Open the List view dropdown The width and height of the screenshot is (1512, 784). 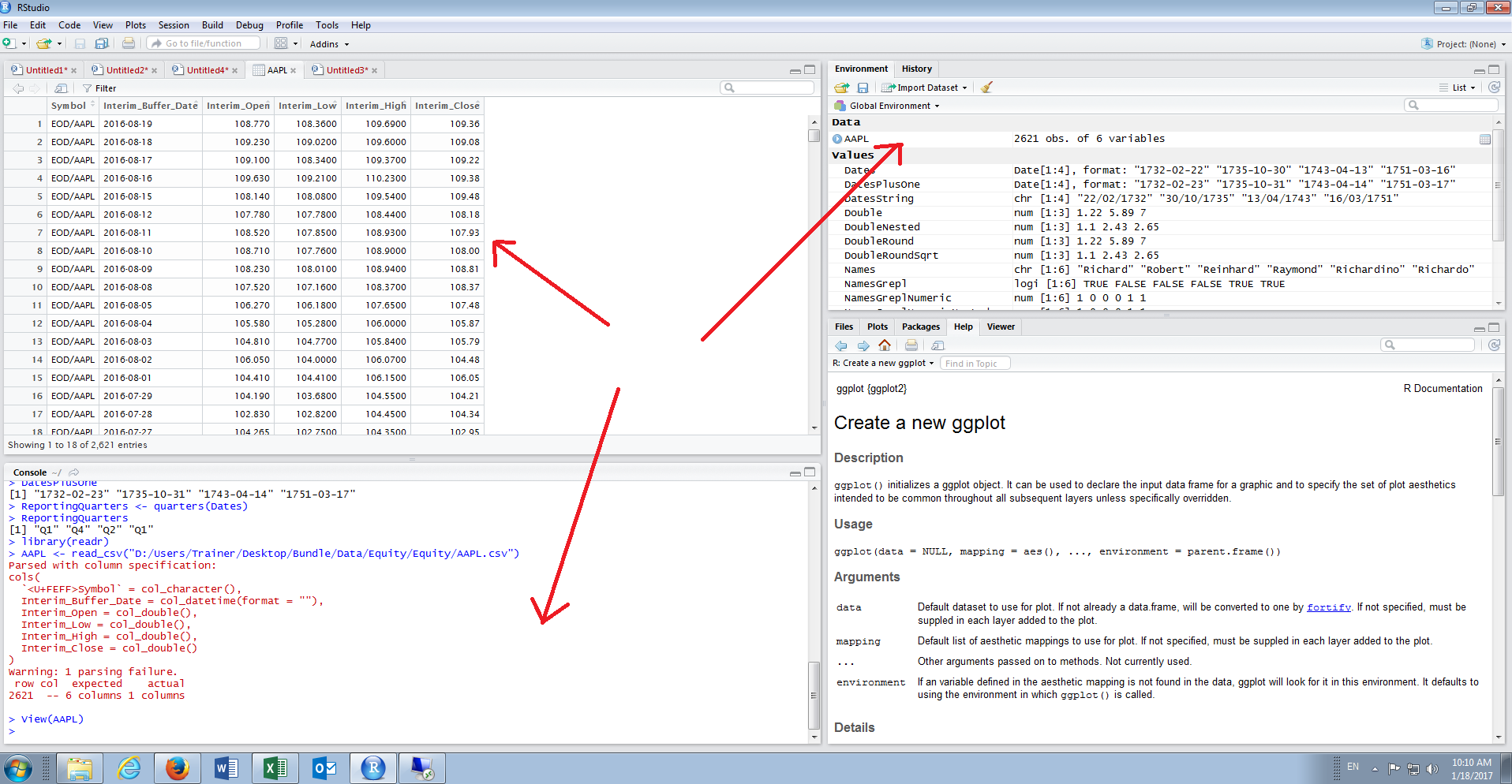(1458, 88)
